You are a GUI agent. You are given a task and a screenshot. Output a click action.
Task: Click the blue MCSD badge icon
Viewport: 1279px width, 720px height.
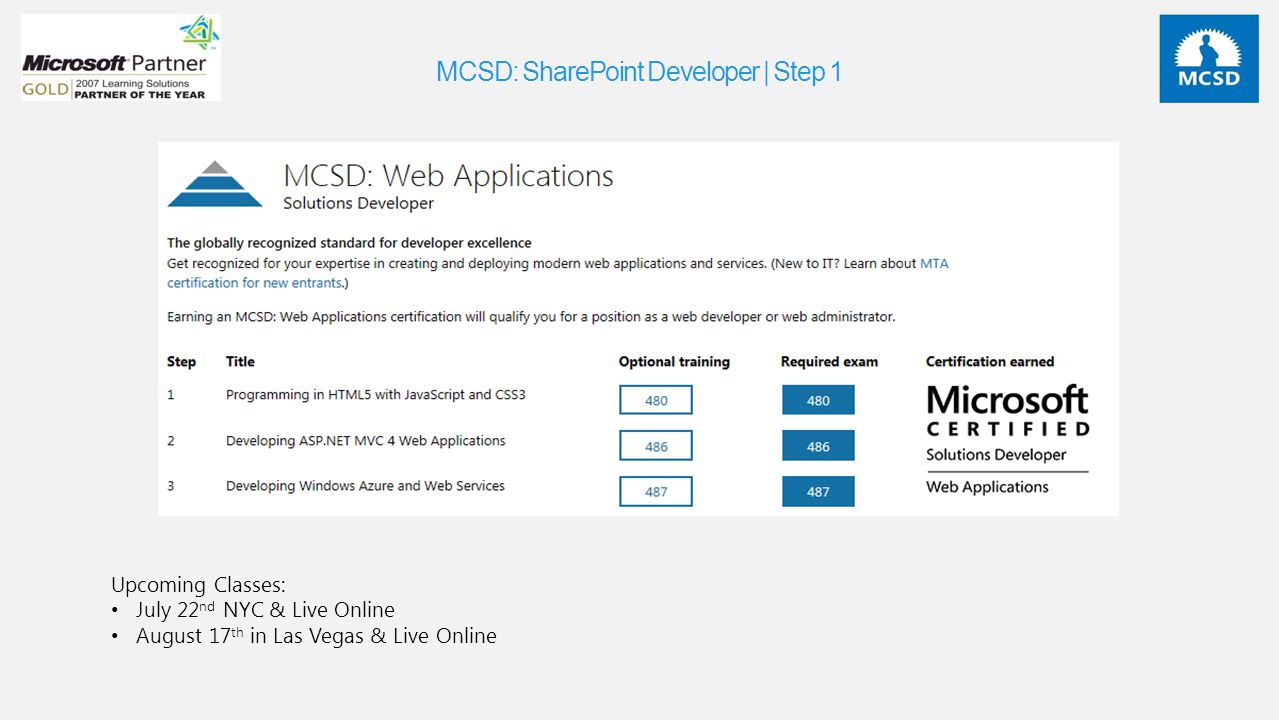[x=1209, y=59]
